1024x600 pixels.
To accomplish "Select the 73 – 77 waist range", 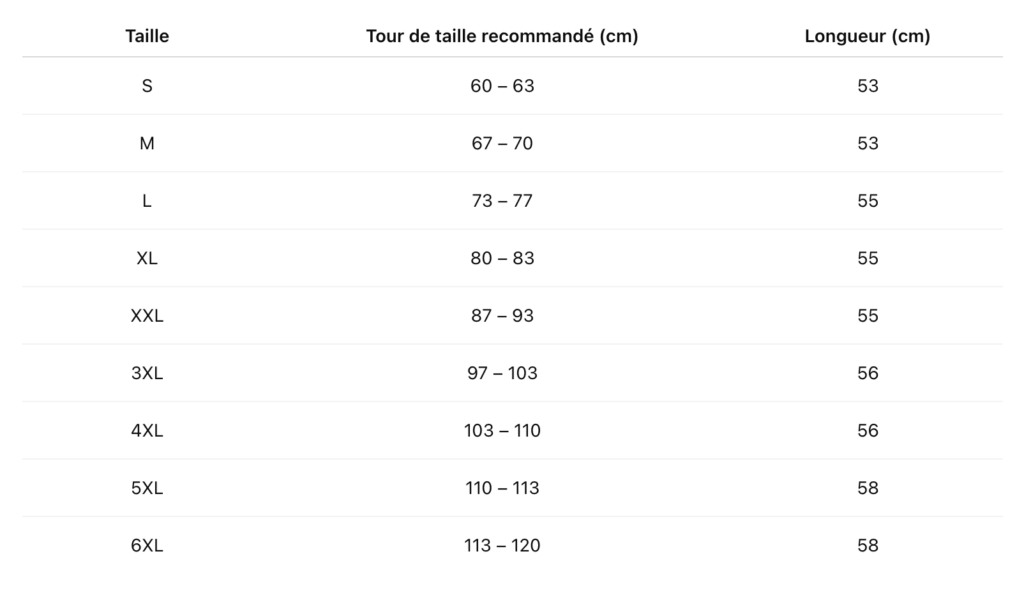I will coord(502,200).
